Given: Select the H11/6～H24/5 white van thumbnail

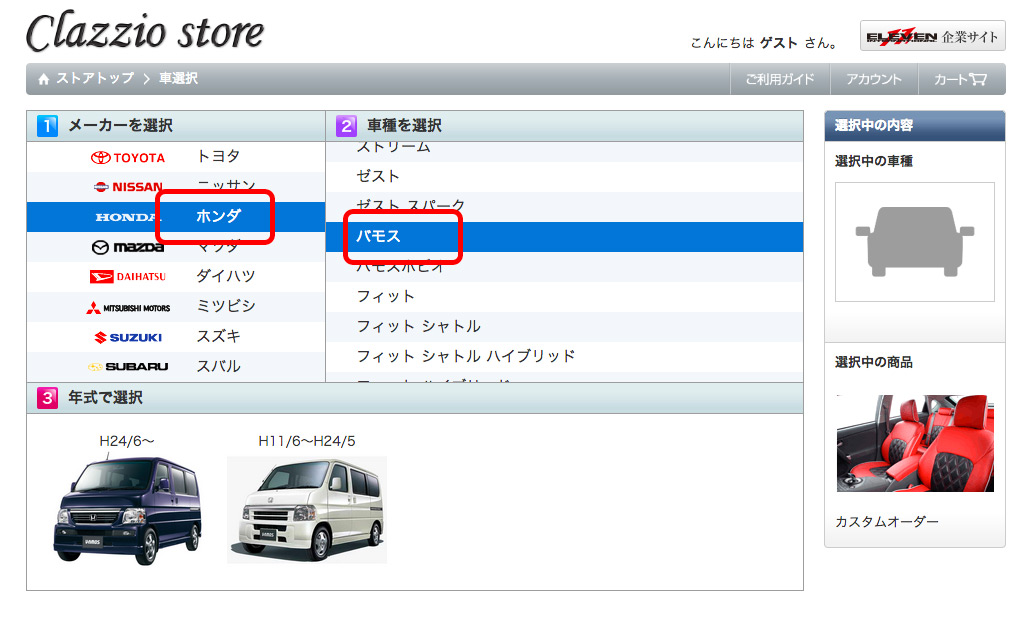Looking at the screenshot, I should click(307, 509).
